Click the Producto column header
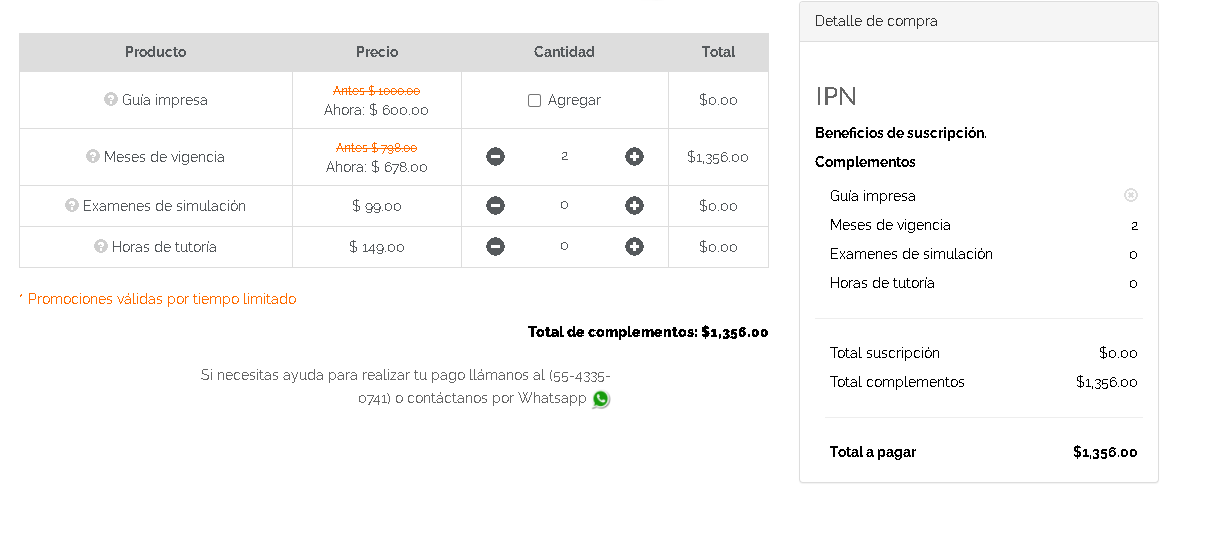The height and width of the screenshot is (538, 1228). 156,52
